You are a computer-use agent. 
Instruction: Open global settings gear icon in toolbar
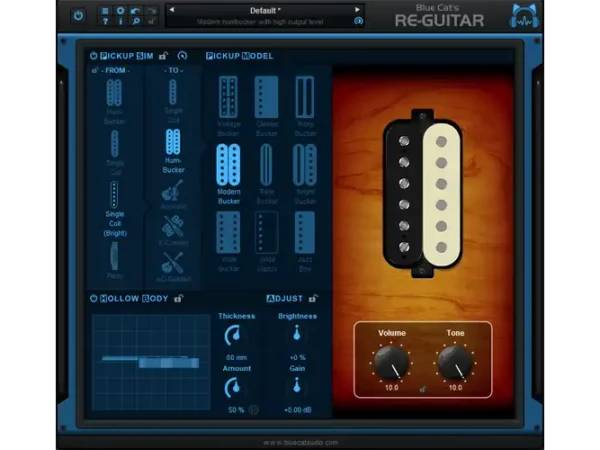[120, 11]
